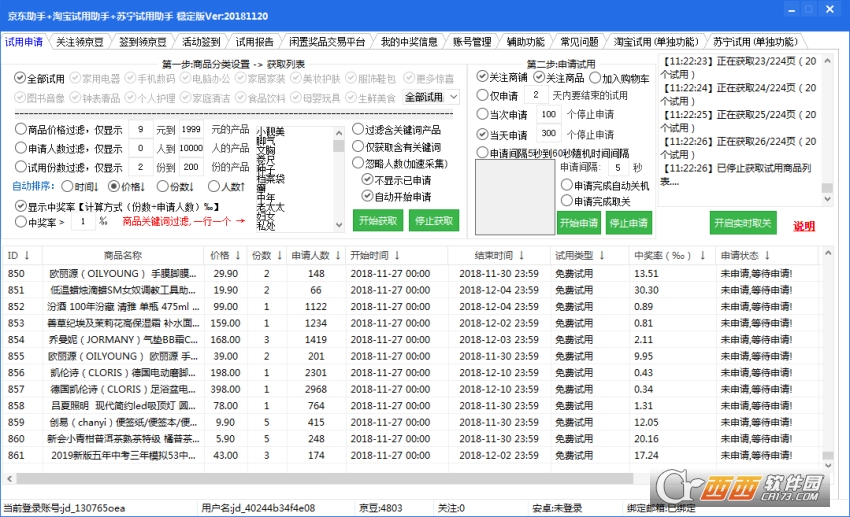
Task: Open the 活动签到 tab
Action: pos(201,42)
